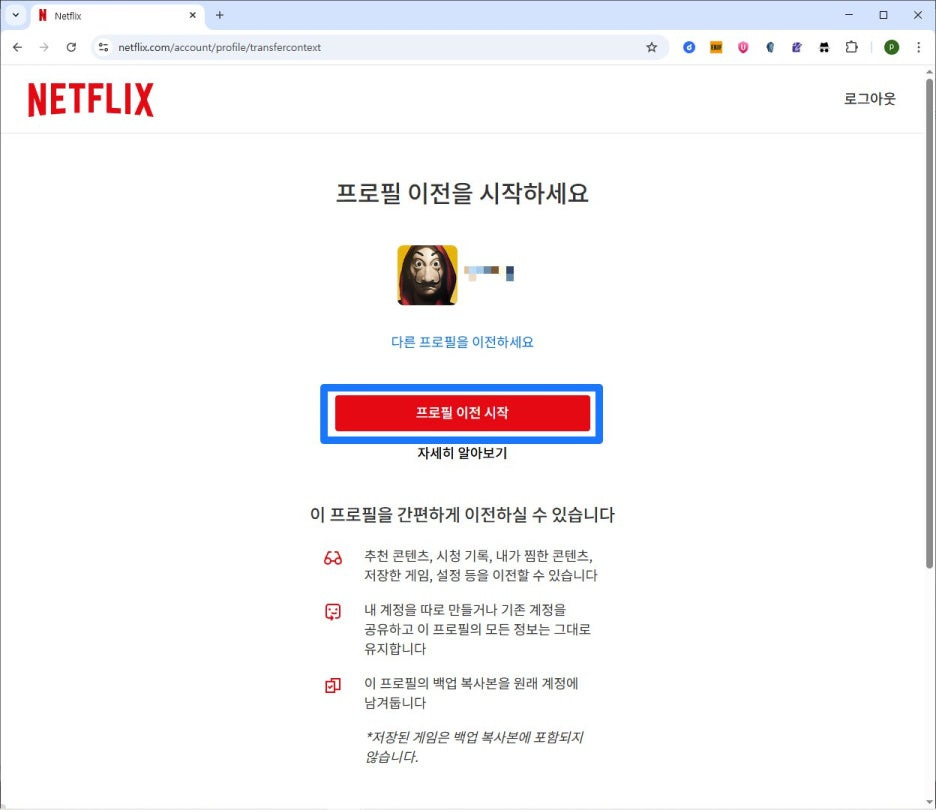The width and height of the screenshot is (936, 810).
Task: Click the netflix.com address bar URL
Action: coord(219,47)
